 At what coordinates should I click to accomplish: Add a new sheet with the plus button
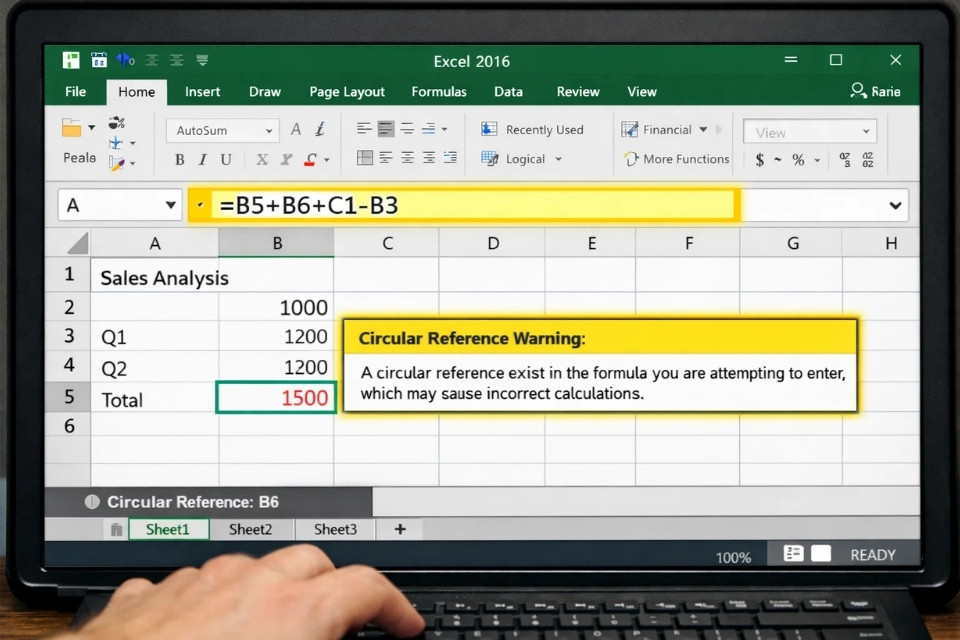pyautogui.click(x=399, y=529)
